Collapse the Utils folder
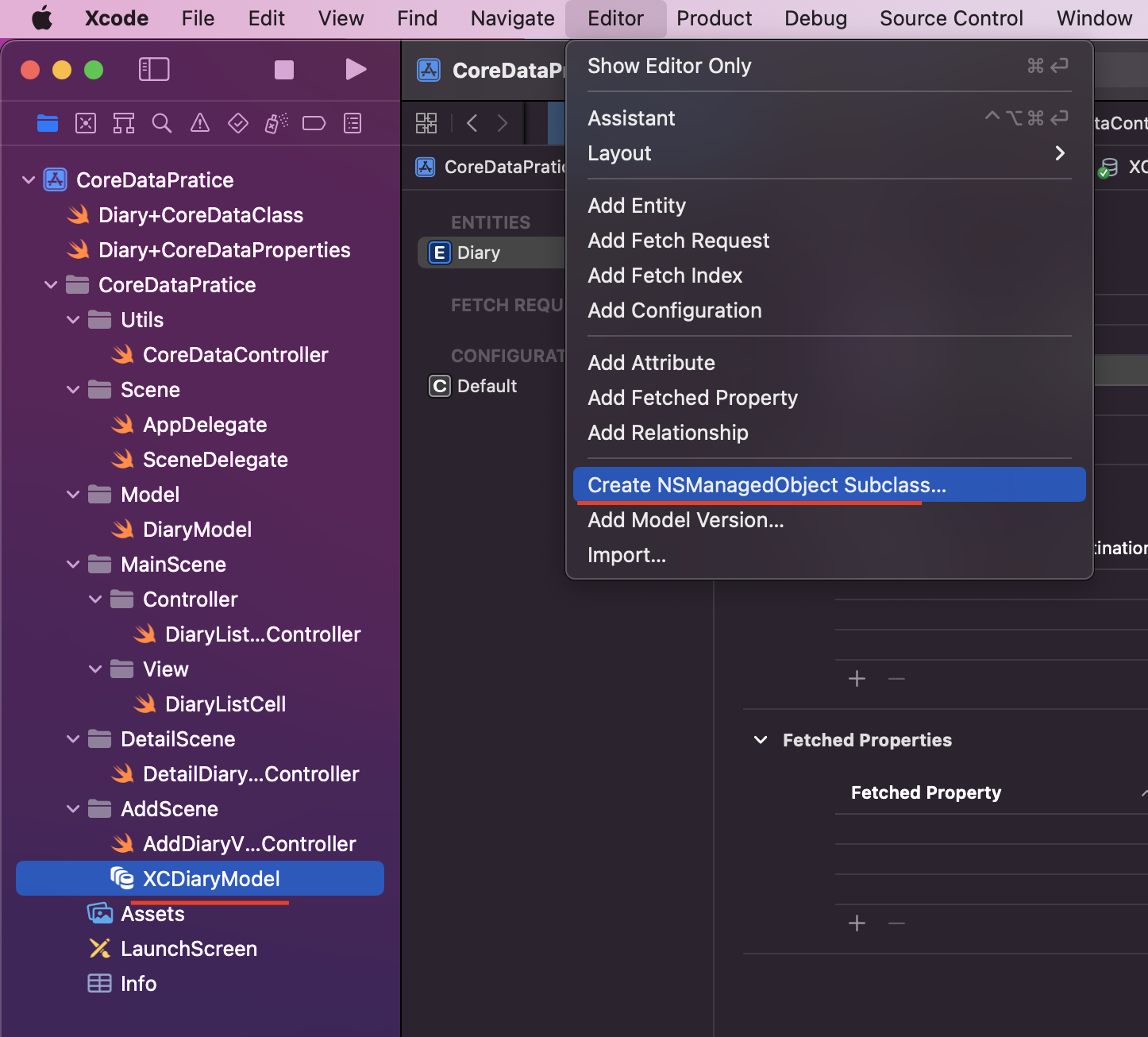Screen dimensions: 1148x1037 click(x=73, y=320)
